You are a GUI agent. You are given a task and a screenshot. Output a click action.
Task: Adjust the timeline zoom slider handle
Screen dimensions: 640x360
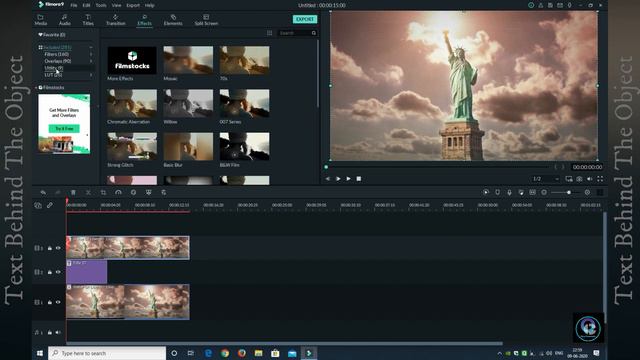569,192
